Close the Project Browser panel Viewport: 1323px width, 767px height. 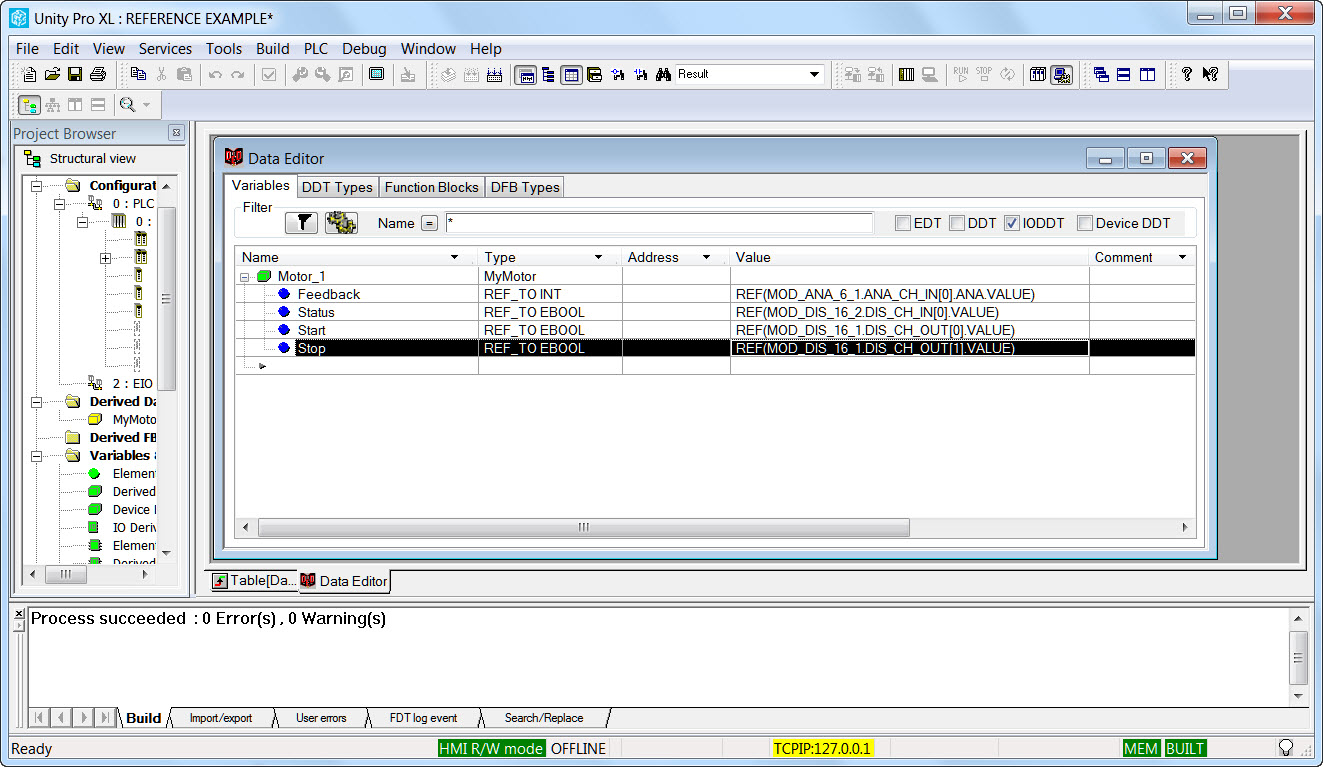point(176,133)
